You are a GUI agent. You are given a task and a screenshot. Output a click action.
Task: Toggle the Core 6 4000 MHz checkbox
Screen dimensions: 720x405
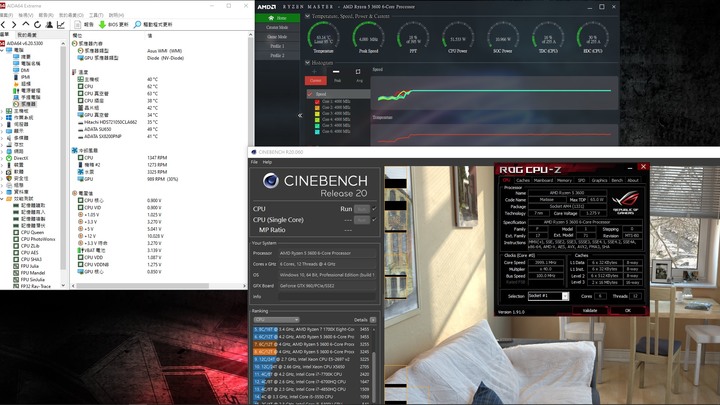[317, 131]
